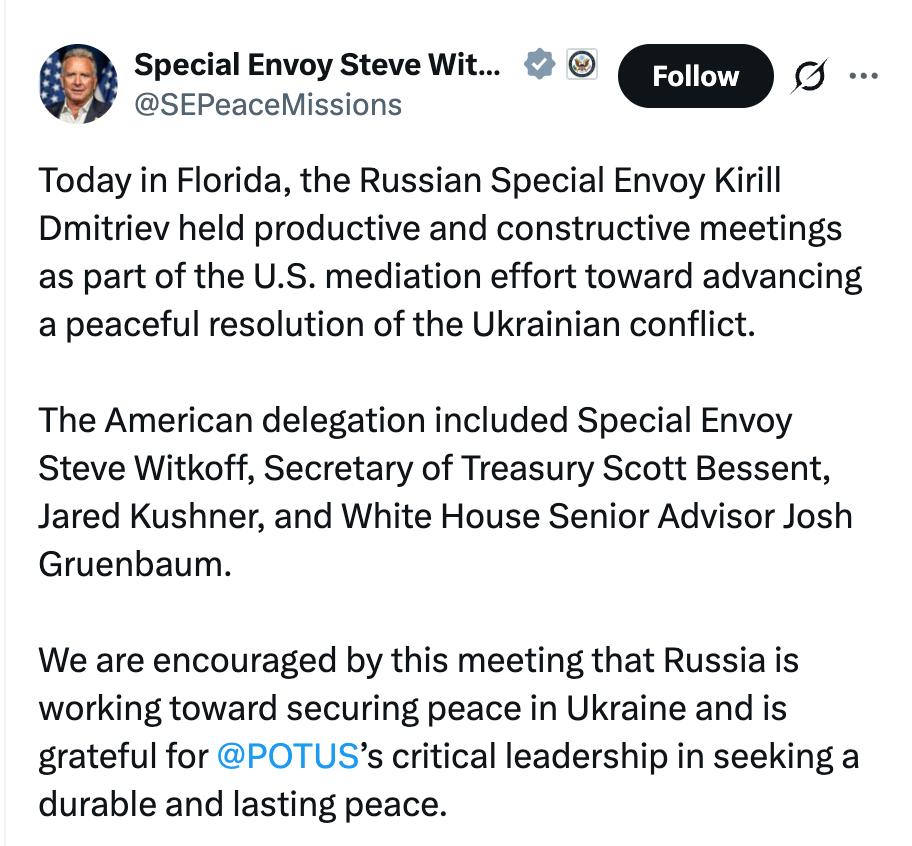Click the Special Envoy Steve Wit... display name
Image resolution: width=912 pixels, height=846 pixels.
pos(317,66)
